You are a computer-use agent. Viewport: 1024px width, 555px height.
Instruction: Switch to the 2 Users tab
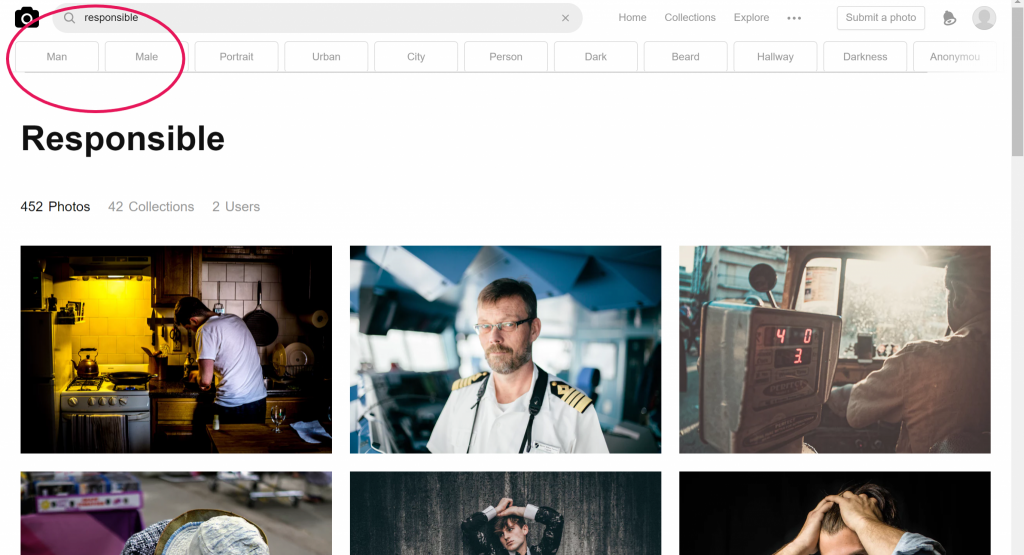coord(236,207)
